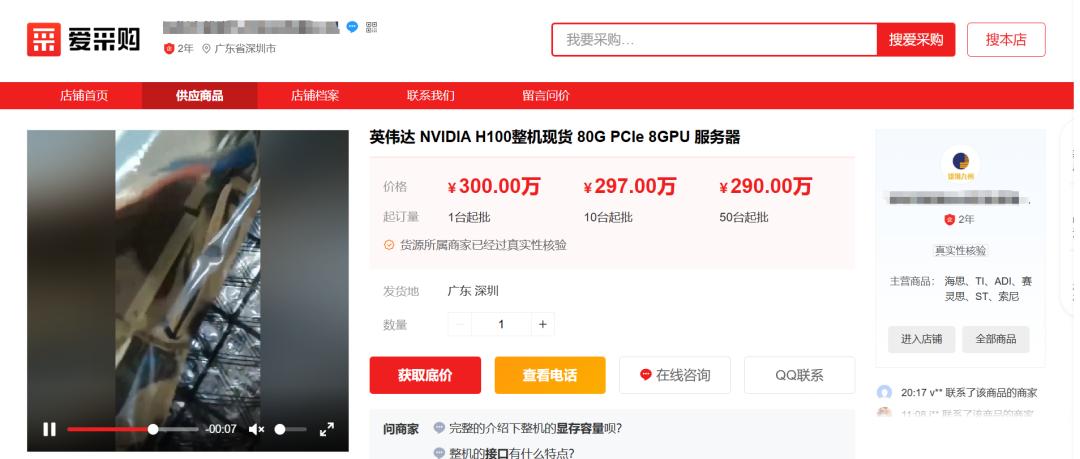1080x459 pixels.
Task: Go to 店铺首页 tab
Action: click(84, 96)
